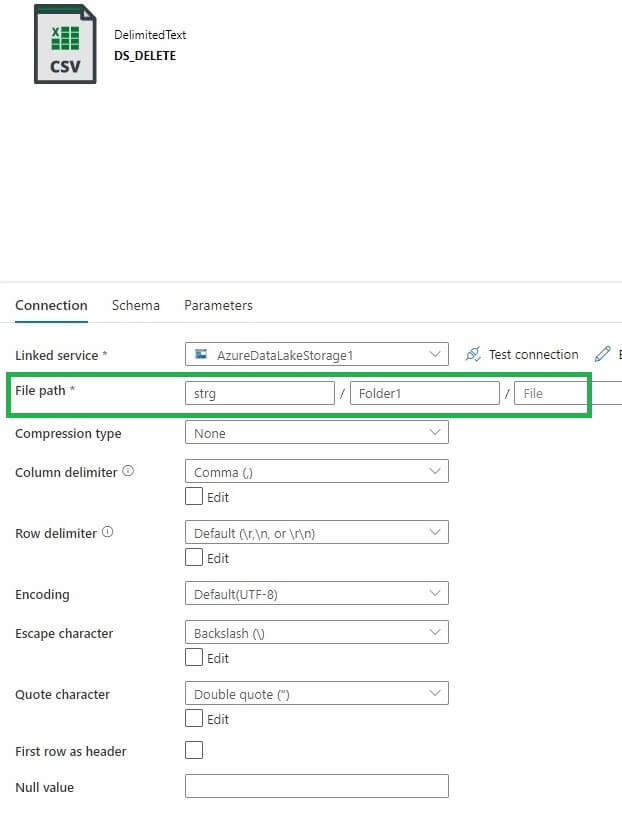
Task: Enable Edit checkbox under Quote character
Action: coord(194,719)
